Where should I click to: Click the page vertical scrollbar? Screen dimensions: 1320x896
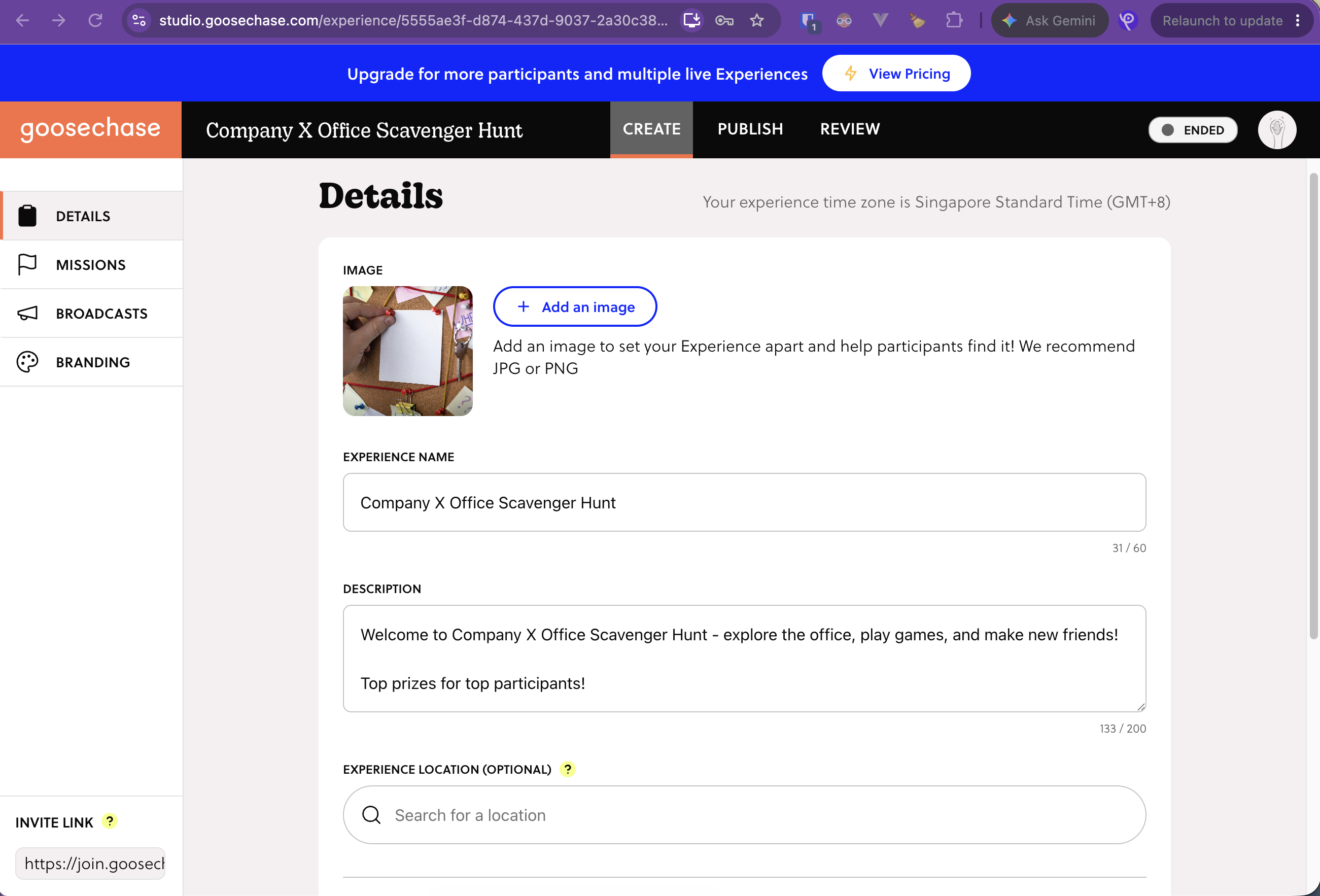click(x=1313, y=406)
